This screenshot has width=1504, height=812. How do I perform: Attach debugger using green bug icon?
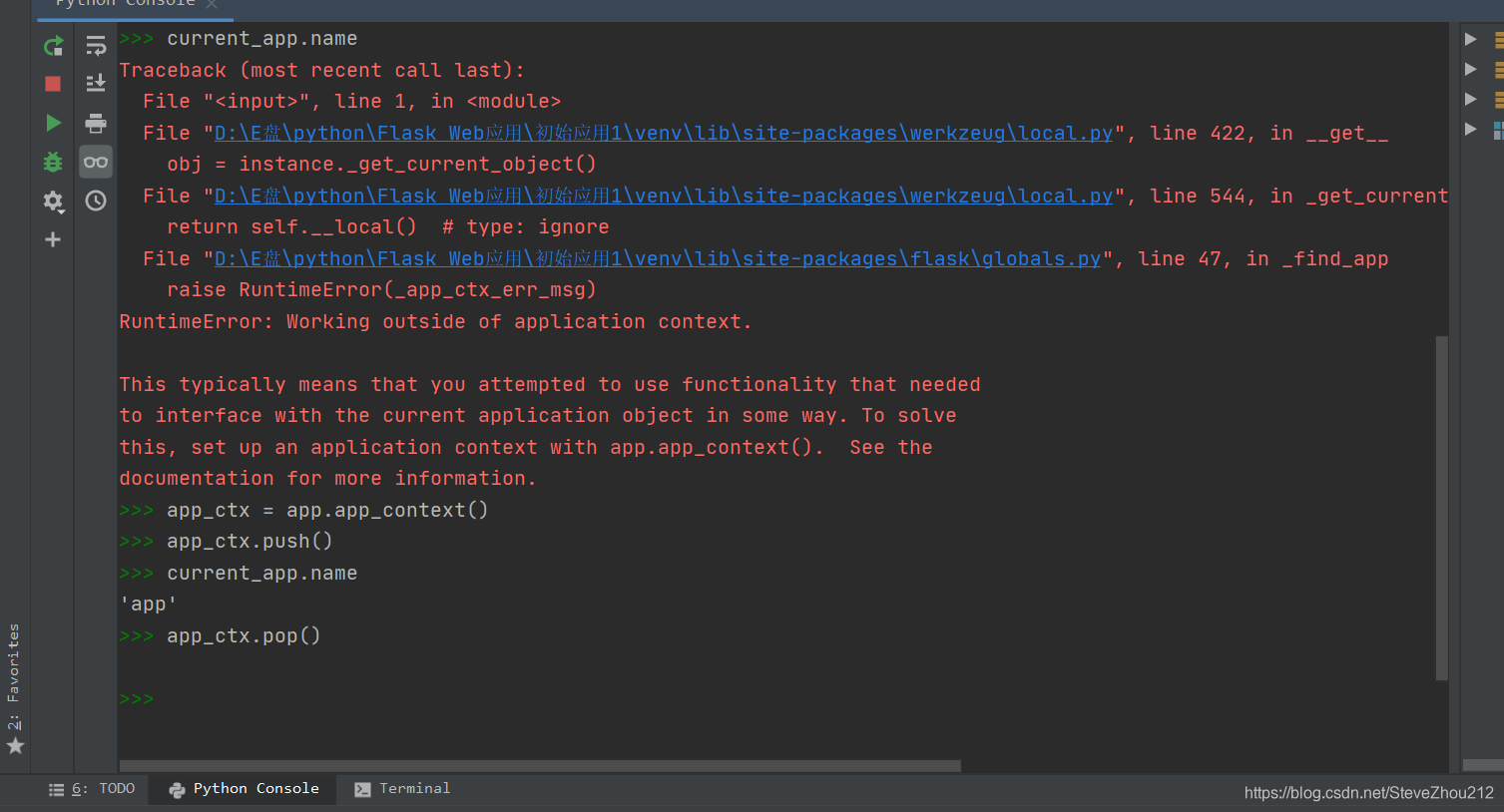click(x=53, y=162)
